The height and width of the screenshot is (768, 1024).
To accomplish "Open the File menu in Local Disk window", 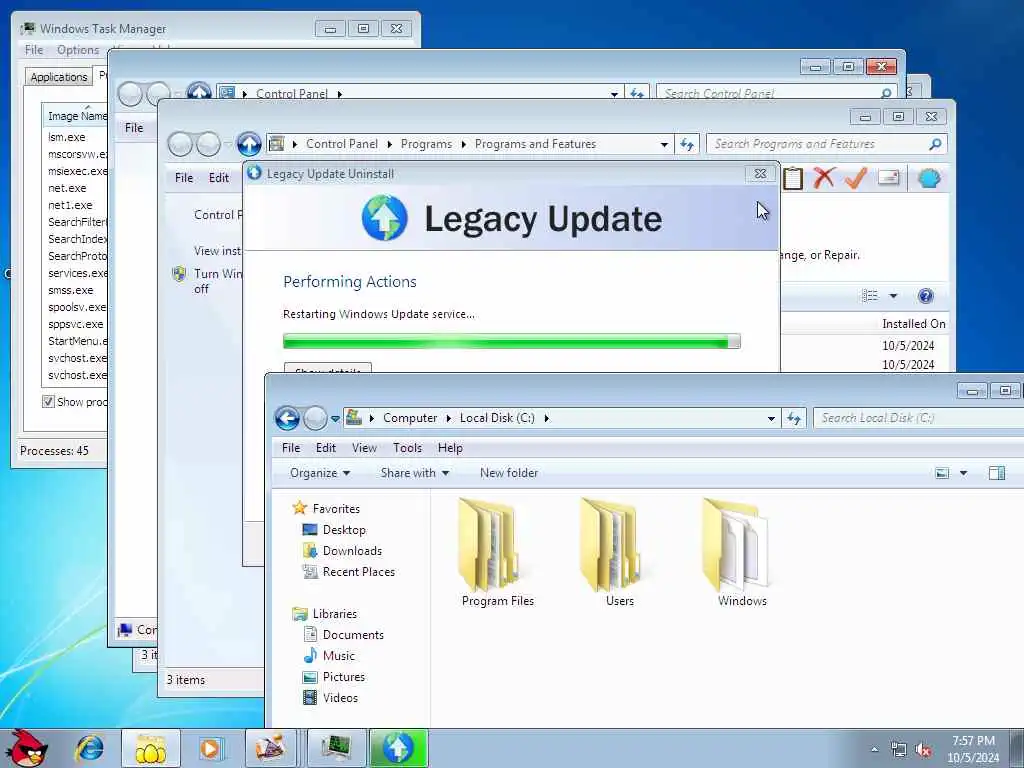I will coord(291,447).
